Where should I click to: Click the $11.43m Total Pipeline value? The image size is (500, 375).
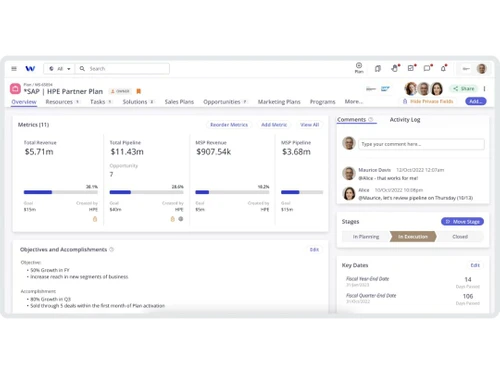[127, 152]
